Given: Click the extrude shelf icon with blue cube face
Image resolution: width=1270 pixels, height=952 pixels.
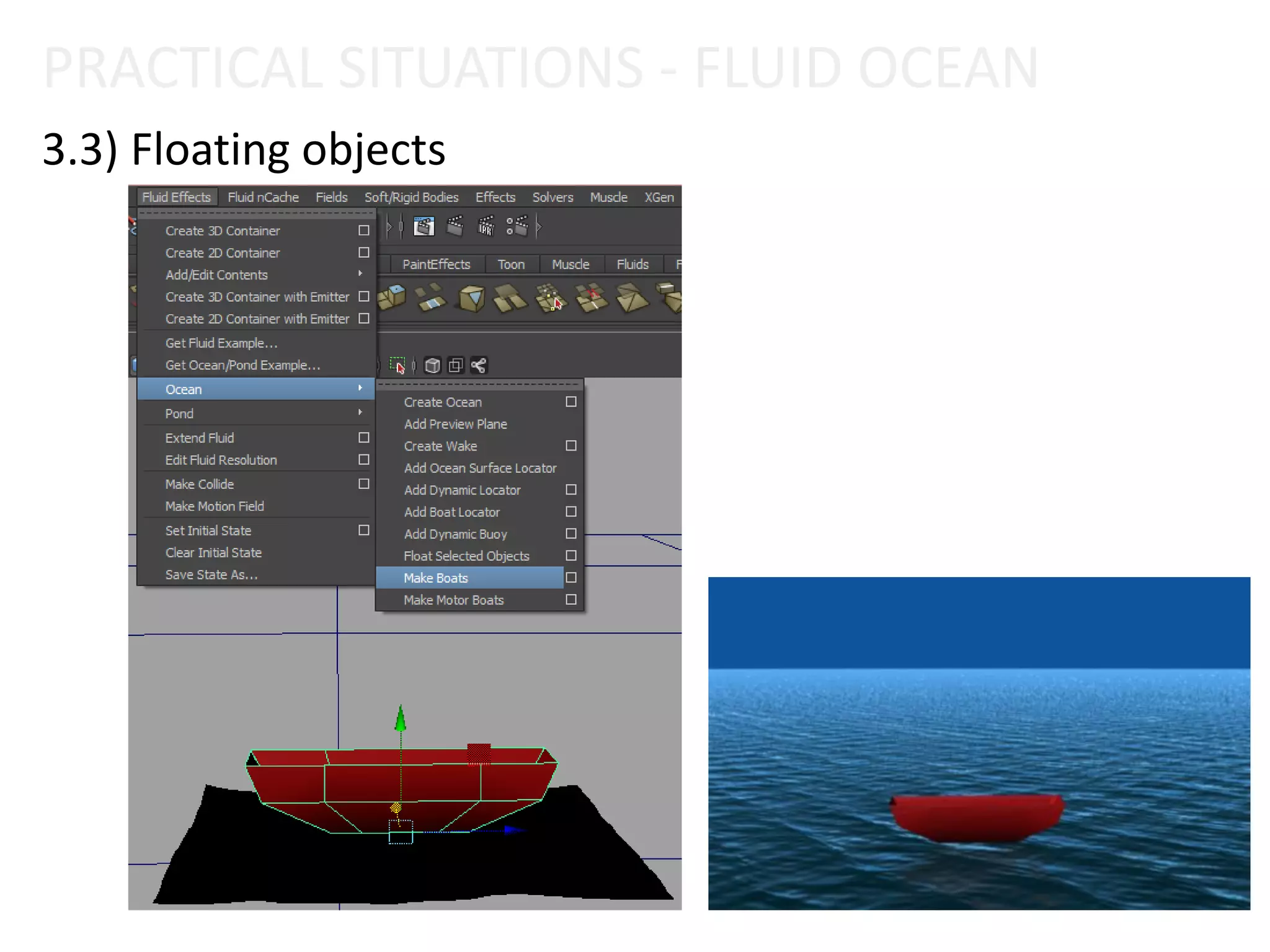Looking at the screenshot, I should click(391, 297).
